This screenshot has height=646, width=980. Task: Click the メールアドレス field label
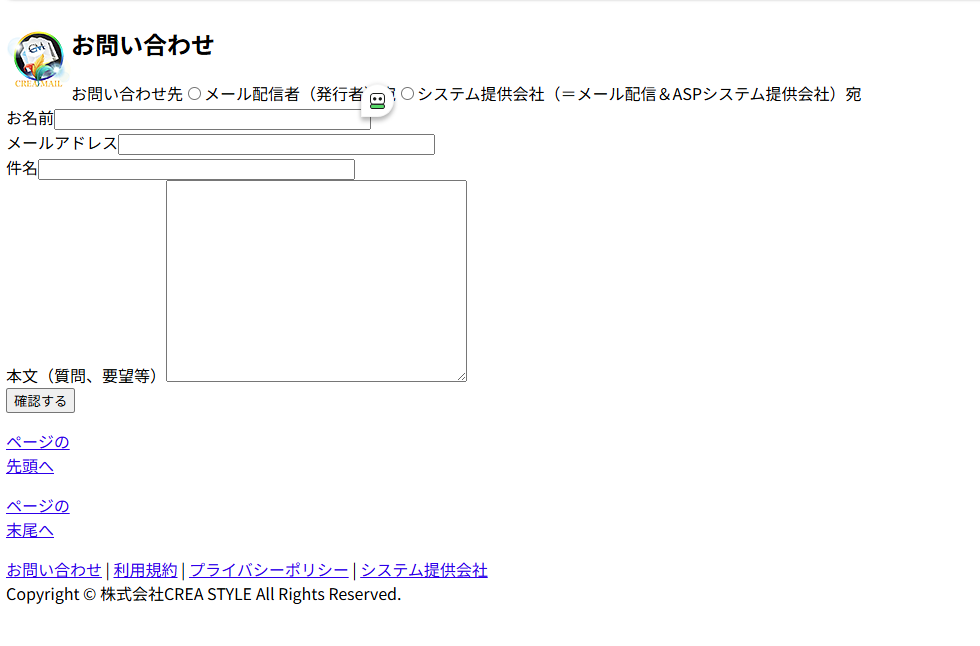pyautogui.click(x=62, y=144)
